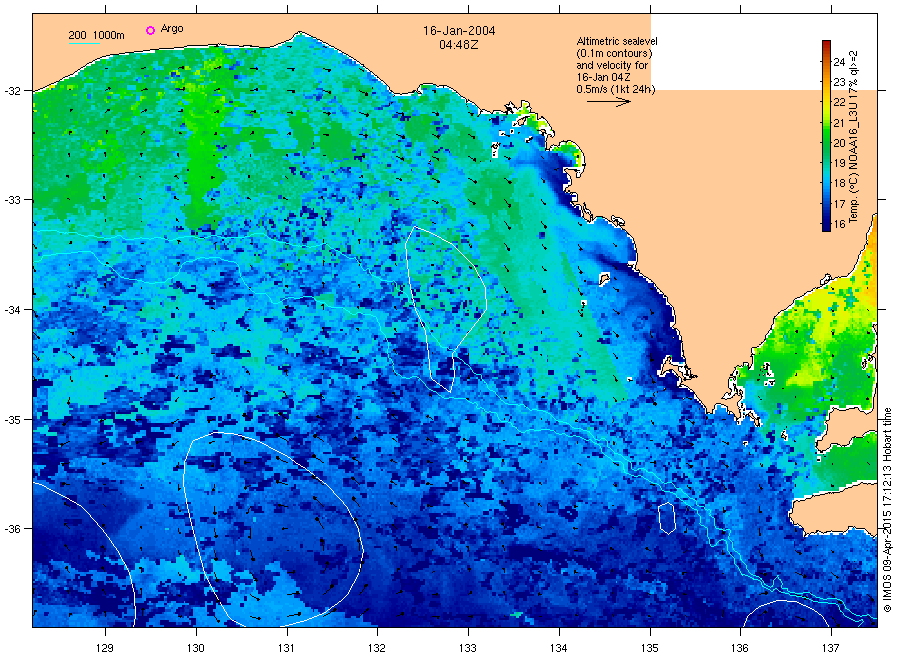Click the magenta Argo circle marker in legend
The width and height of the screenshot is (900, 660).
tap(150, 30)
